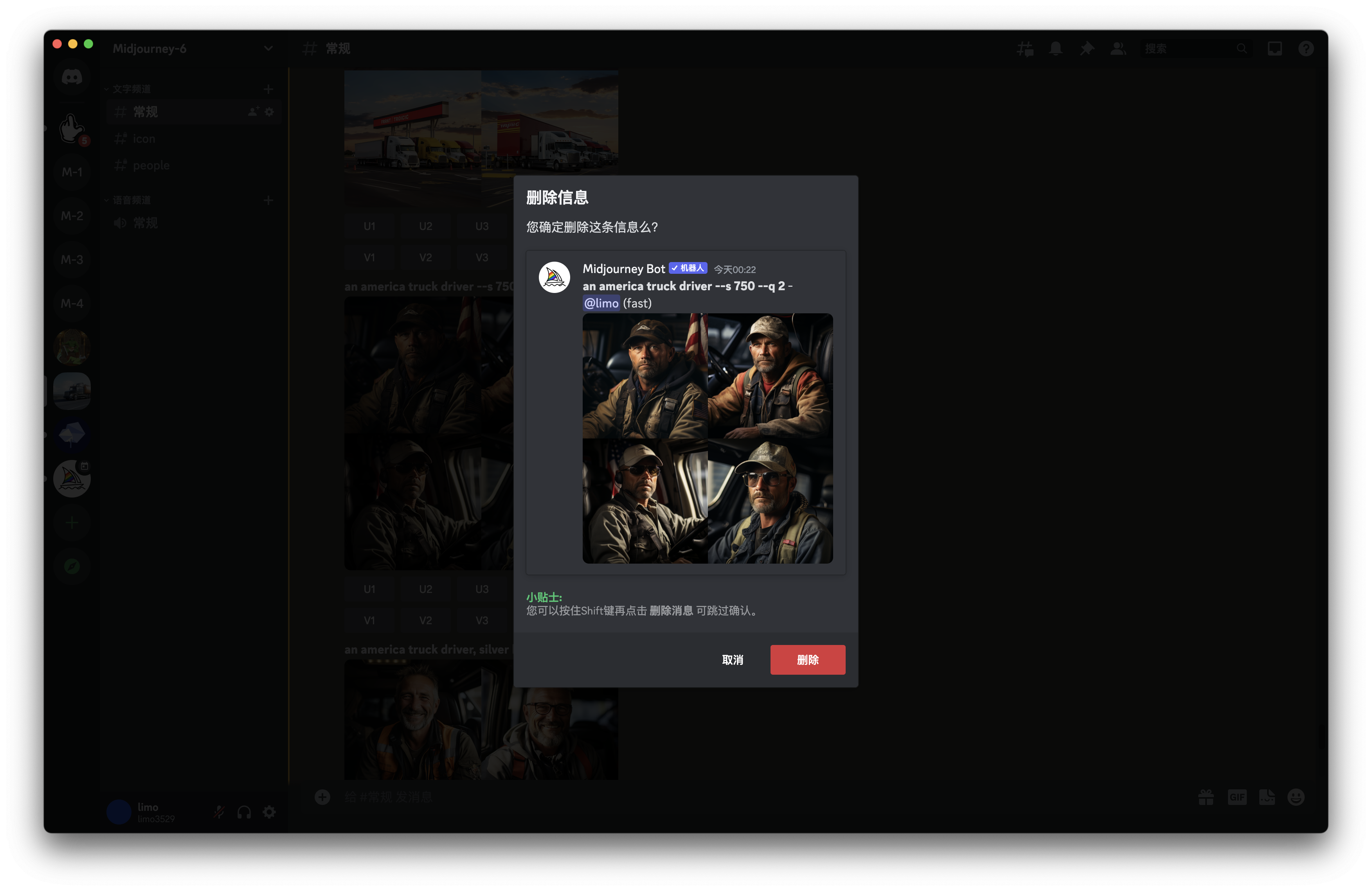
Task: Select the icon text channel
Action: click(x=144, y=139)
